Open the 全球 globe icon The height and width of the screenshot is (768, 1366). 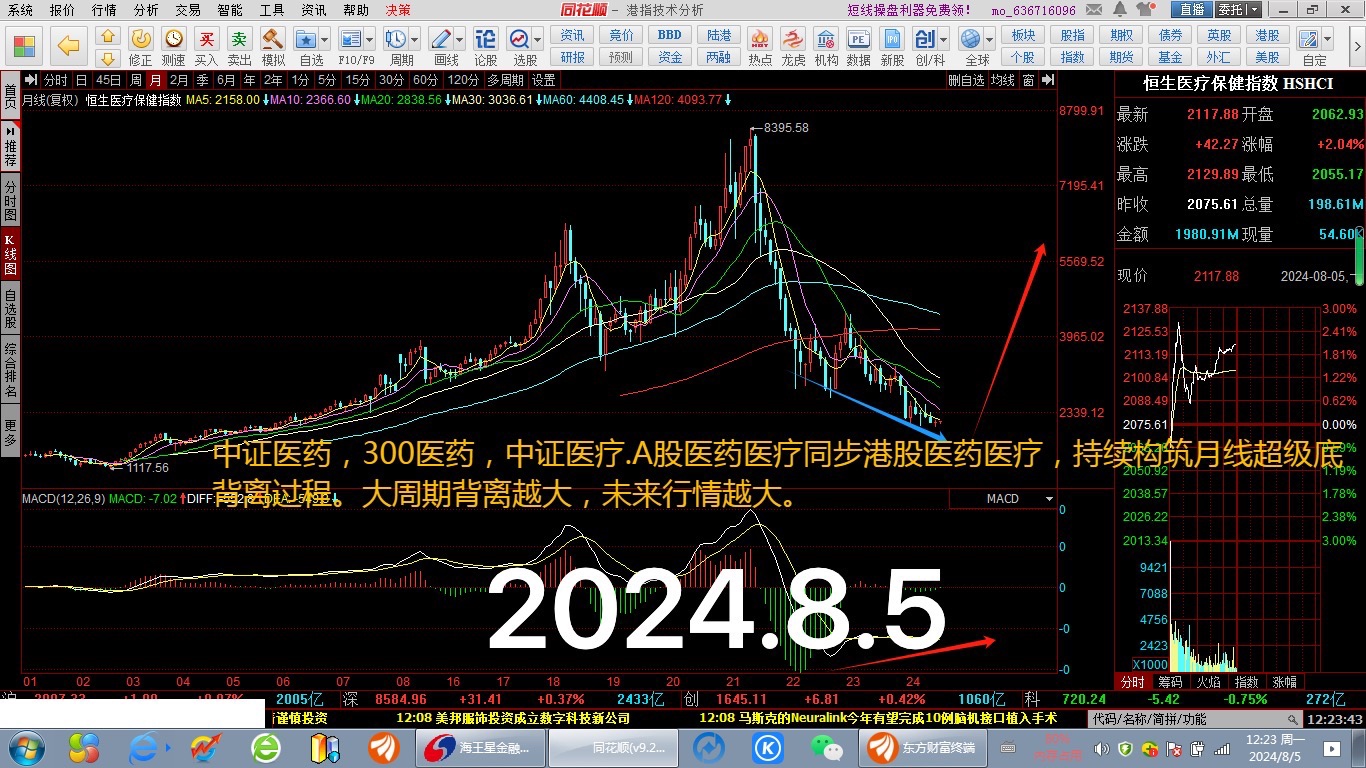970,38
